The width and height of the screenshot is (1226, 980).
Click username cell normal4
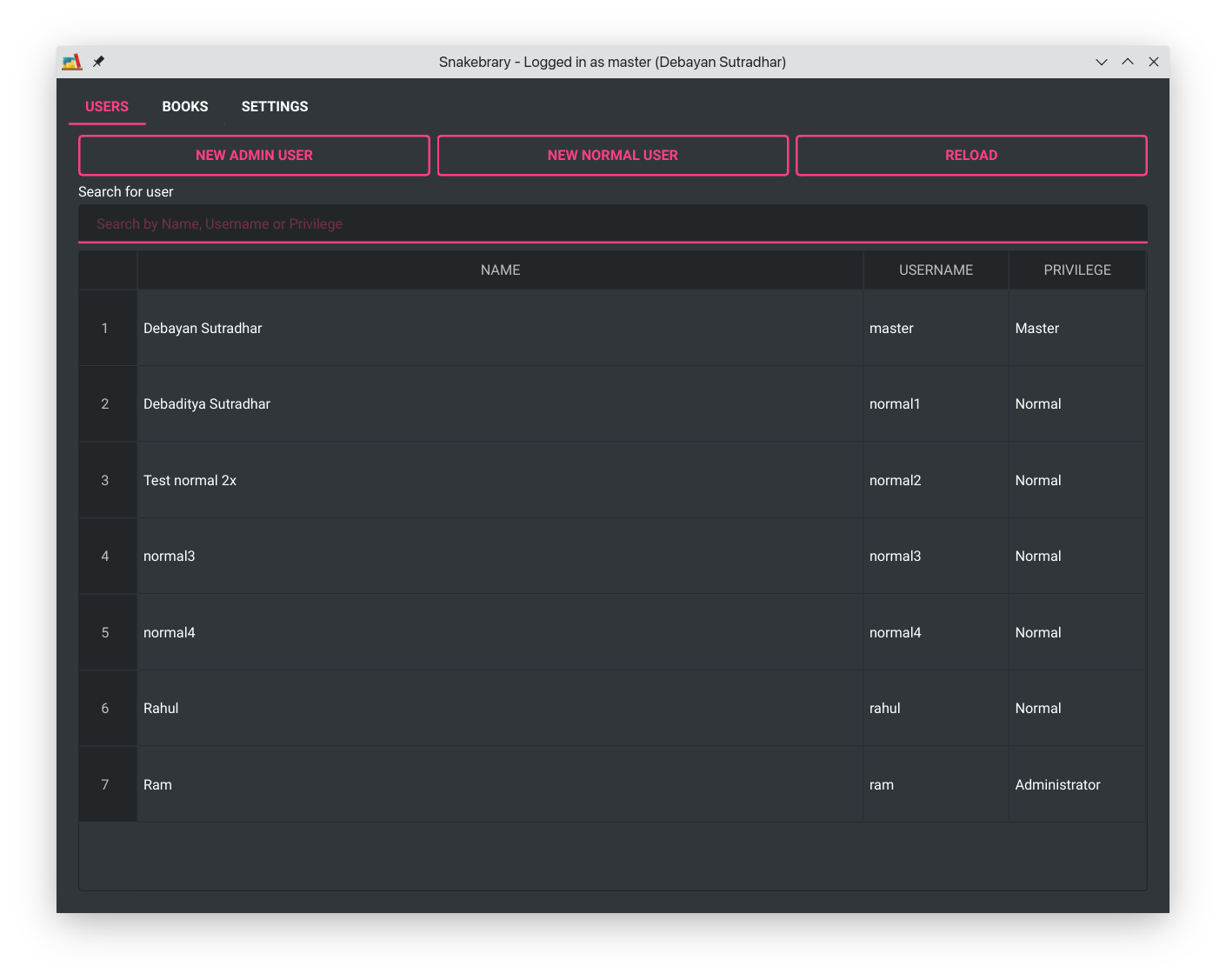pyautogui.click(x=936, y=632)
